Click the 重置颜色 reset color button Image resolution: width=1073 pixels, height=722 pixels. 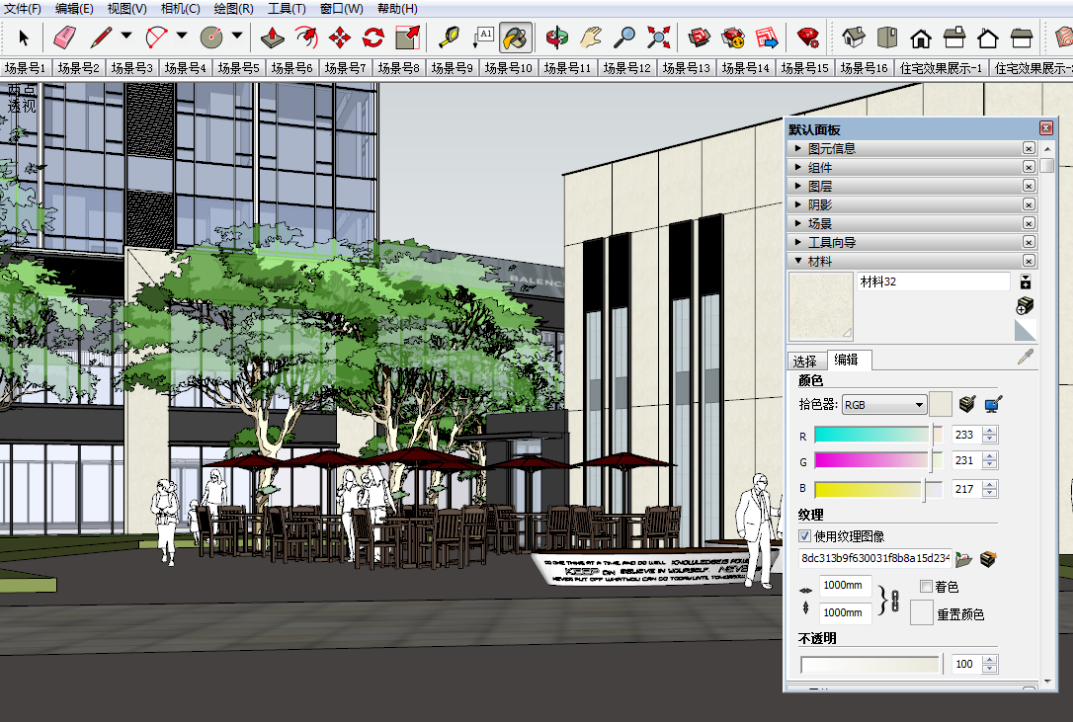click(921, 613)
